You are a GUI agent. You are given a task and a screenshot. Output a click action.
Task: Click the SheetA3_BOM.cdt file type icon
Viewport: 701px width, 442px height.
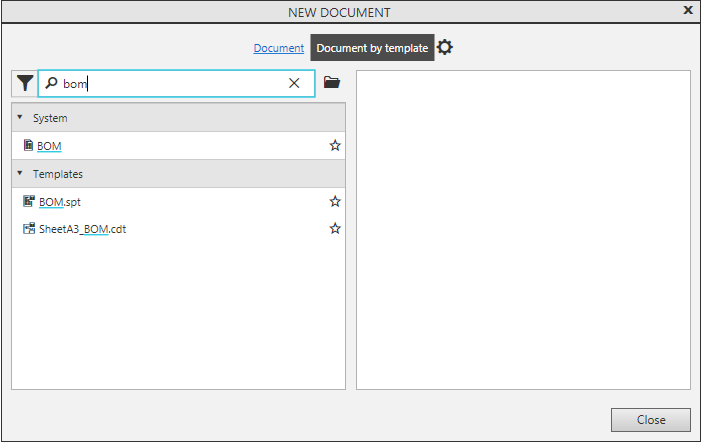29,228
